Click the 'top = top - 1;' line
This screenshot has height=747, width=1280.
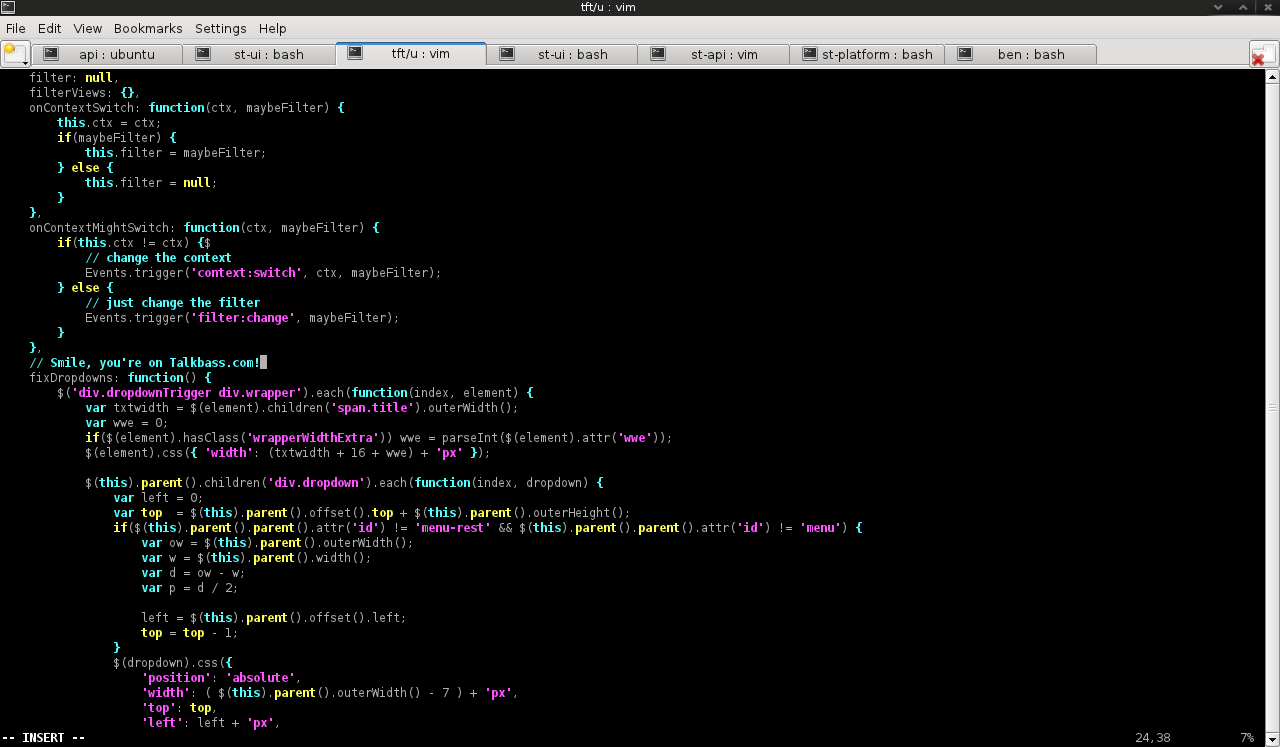tap(190, 632)
